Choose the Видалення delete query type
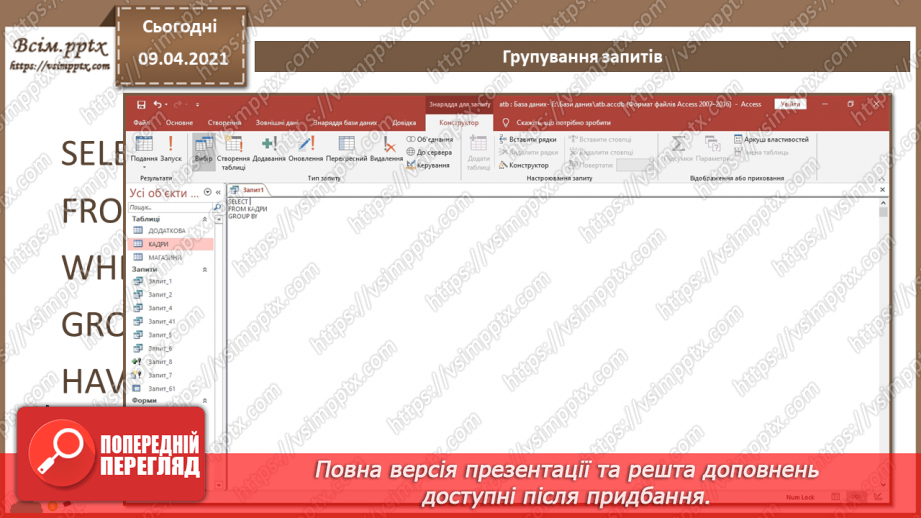The width and height of the screenshot is (921, 518). click(x=386, y=149)
